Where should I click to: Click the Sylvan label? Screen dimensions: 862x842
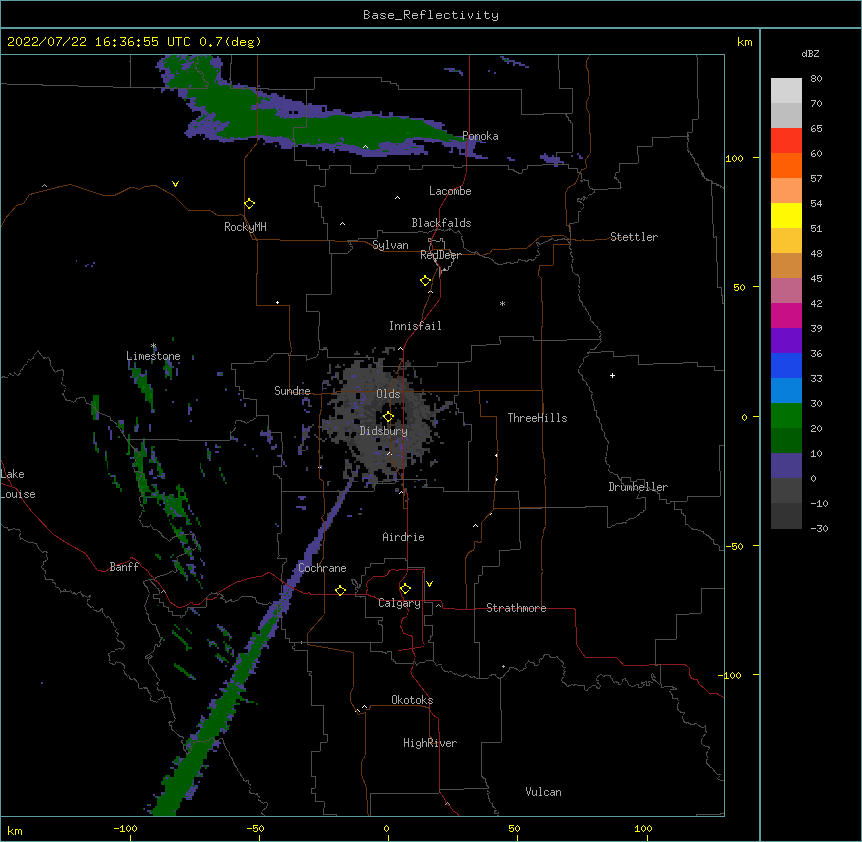tap(390, 245)
